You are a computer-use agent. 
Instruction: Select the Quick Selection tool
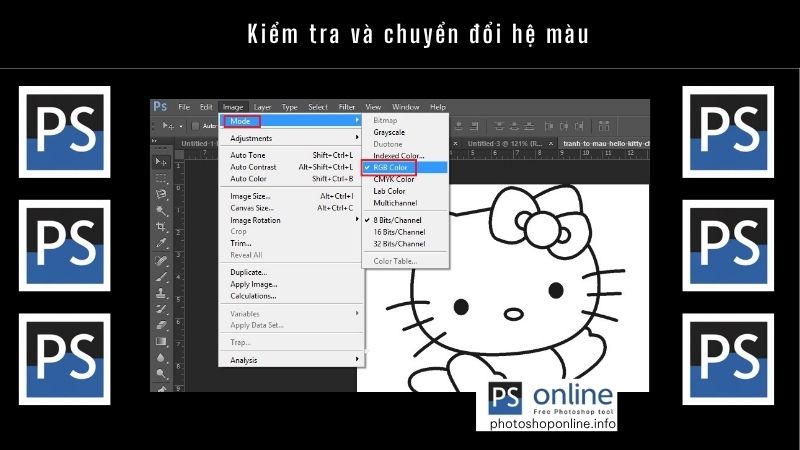[161, 210]
